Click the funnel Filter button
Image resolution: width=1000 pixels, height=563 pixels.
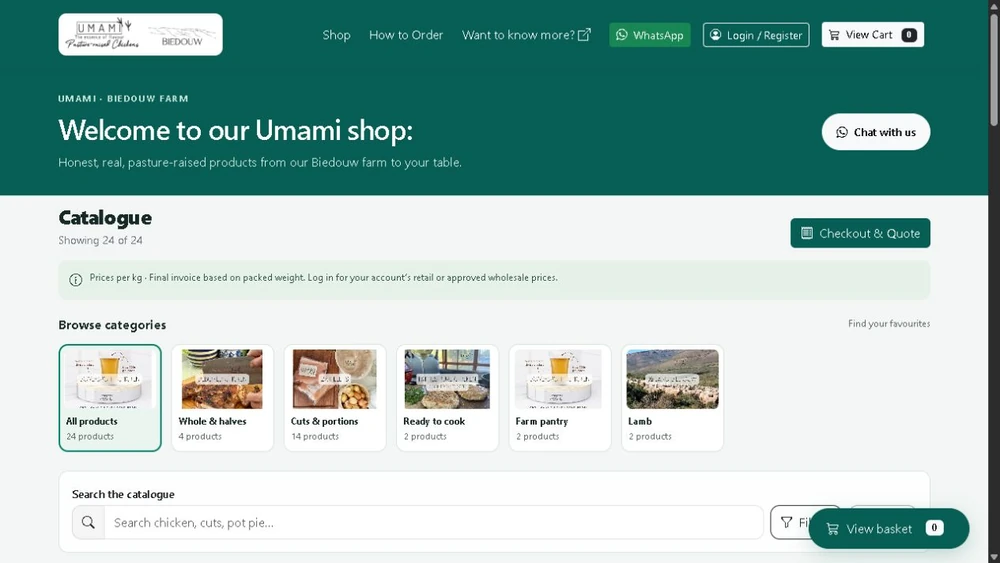coord(791,522)
